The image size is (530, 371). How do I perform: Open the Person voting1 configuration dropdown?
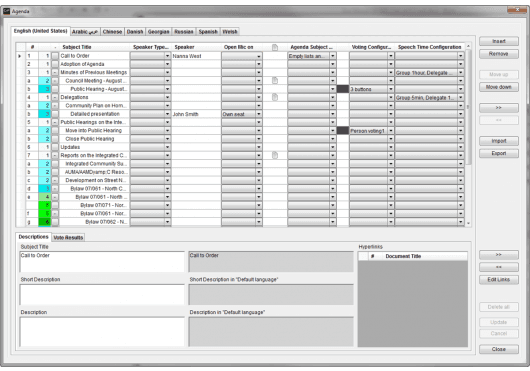coord(391,131)
